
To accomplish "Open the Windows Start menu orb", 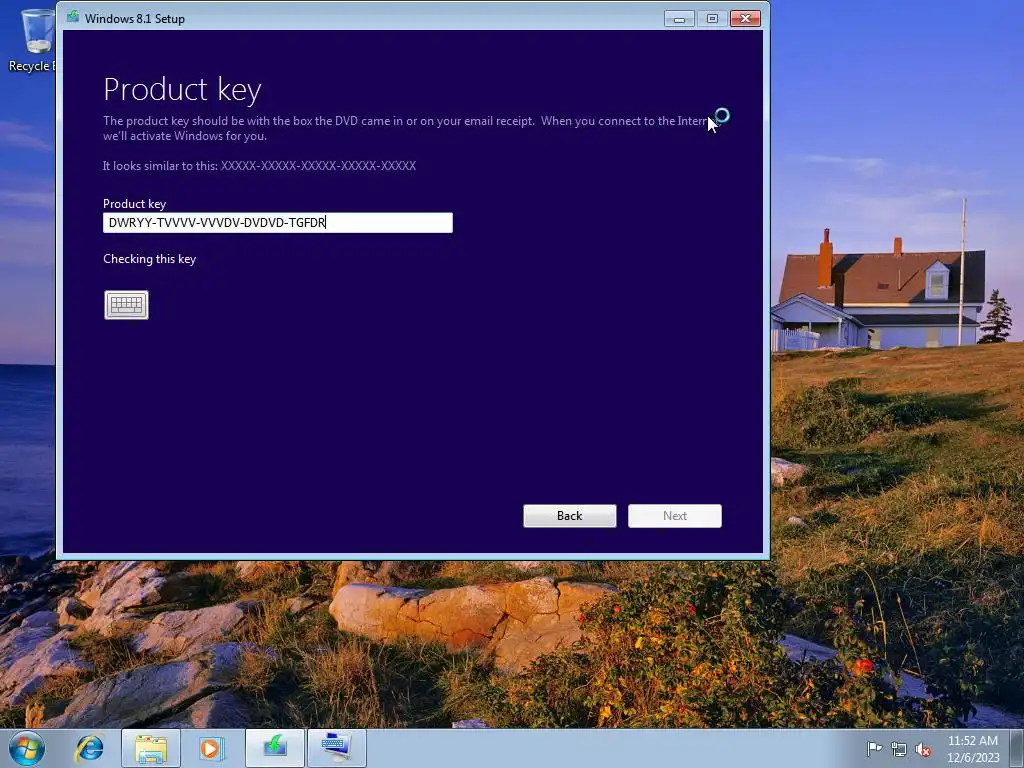I will pyautogui.click(x=27, y=748).
